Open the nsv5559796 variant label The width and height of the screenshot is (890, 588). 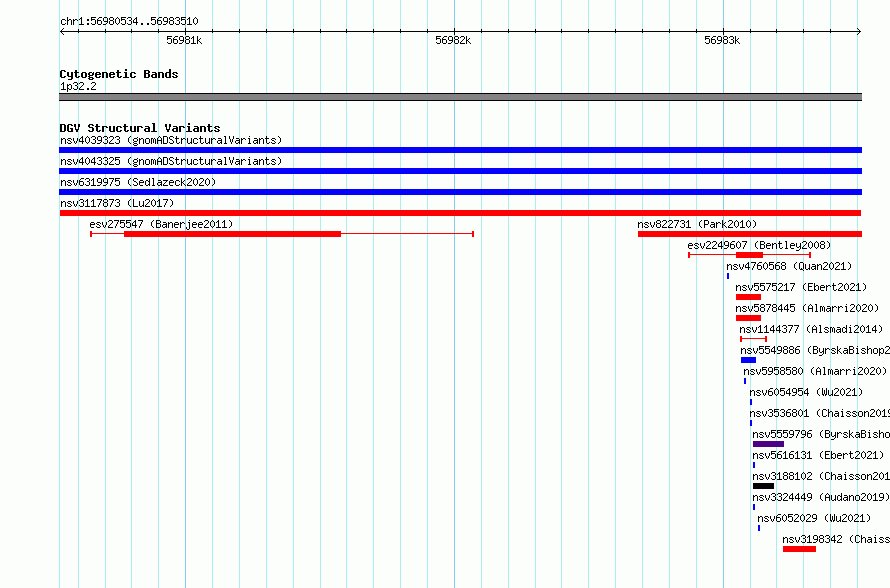[x=821, y=434]
